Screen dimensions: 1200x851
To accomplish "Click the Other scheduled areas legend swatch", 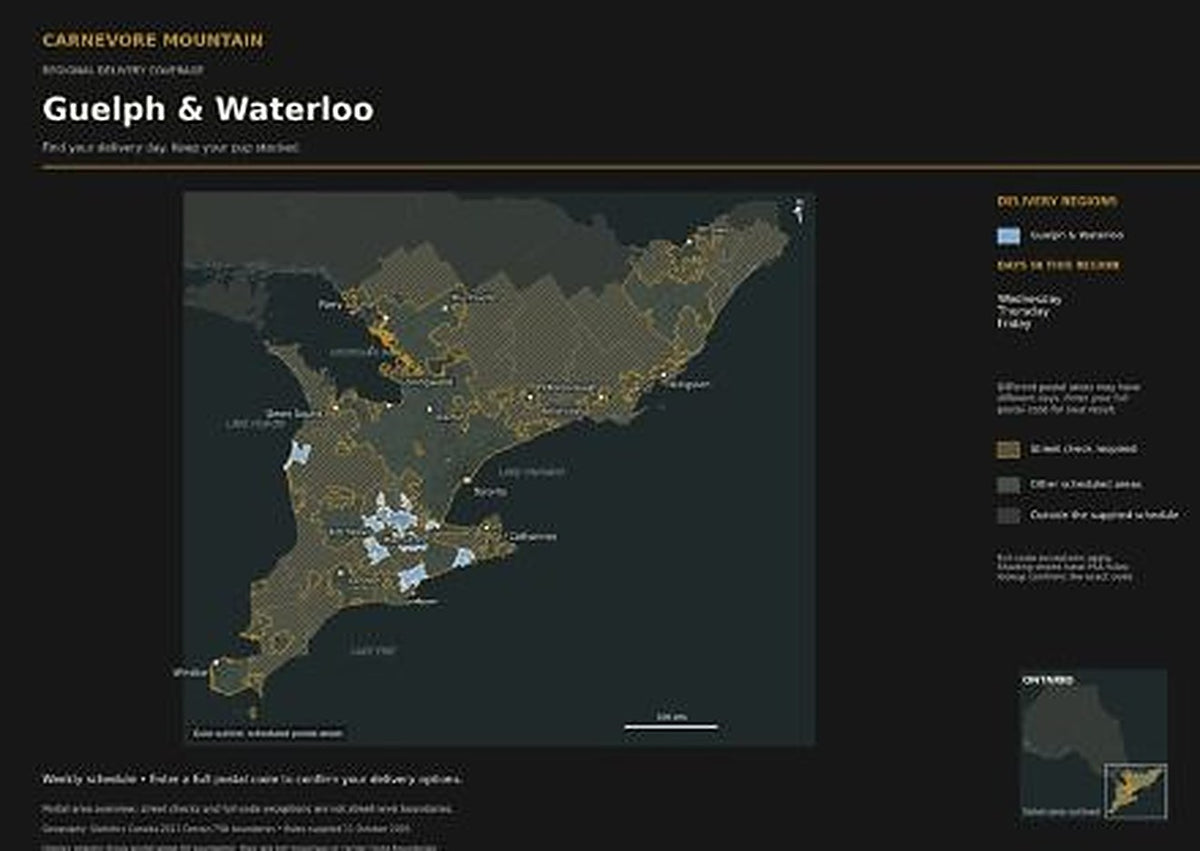I will point(1009,484).
